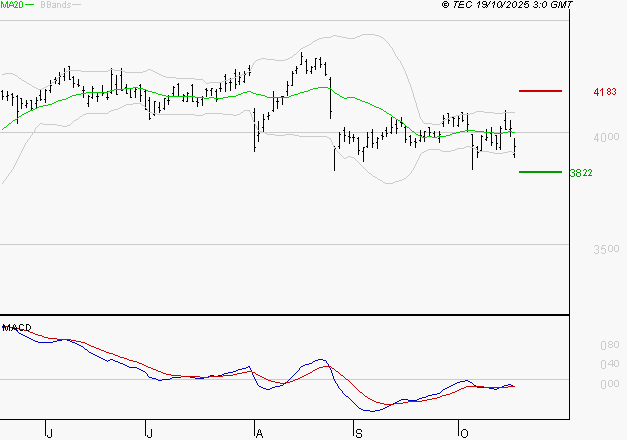Click the O month marker on timeline
The width and height of the screenshot is (627, 440).
coord(464,434)
